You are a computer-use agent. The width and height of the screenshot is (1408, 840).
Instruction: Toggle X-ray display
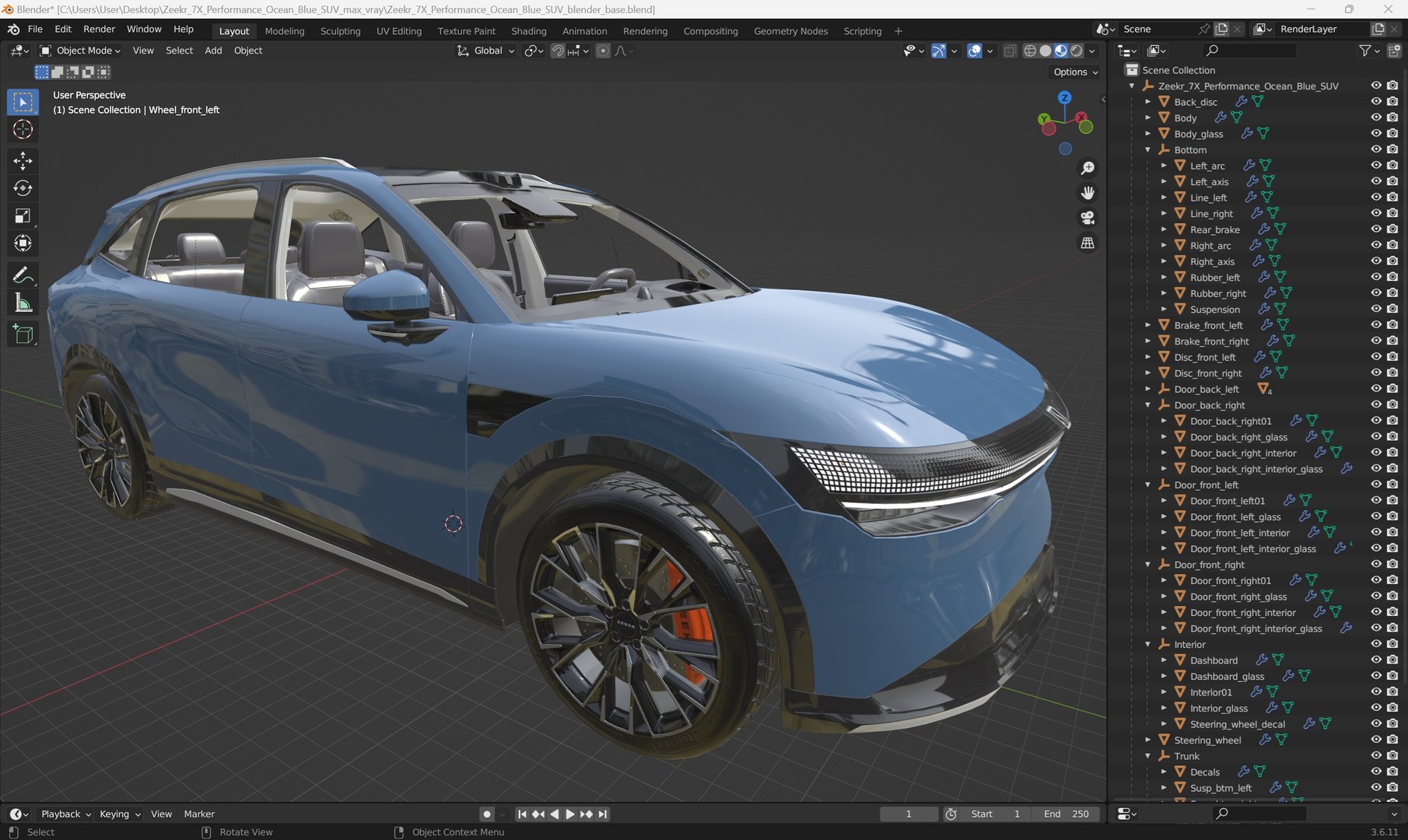pyautogui.click(x=1010, y=51)
